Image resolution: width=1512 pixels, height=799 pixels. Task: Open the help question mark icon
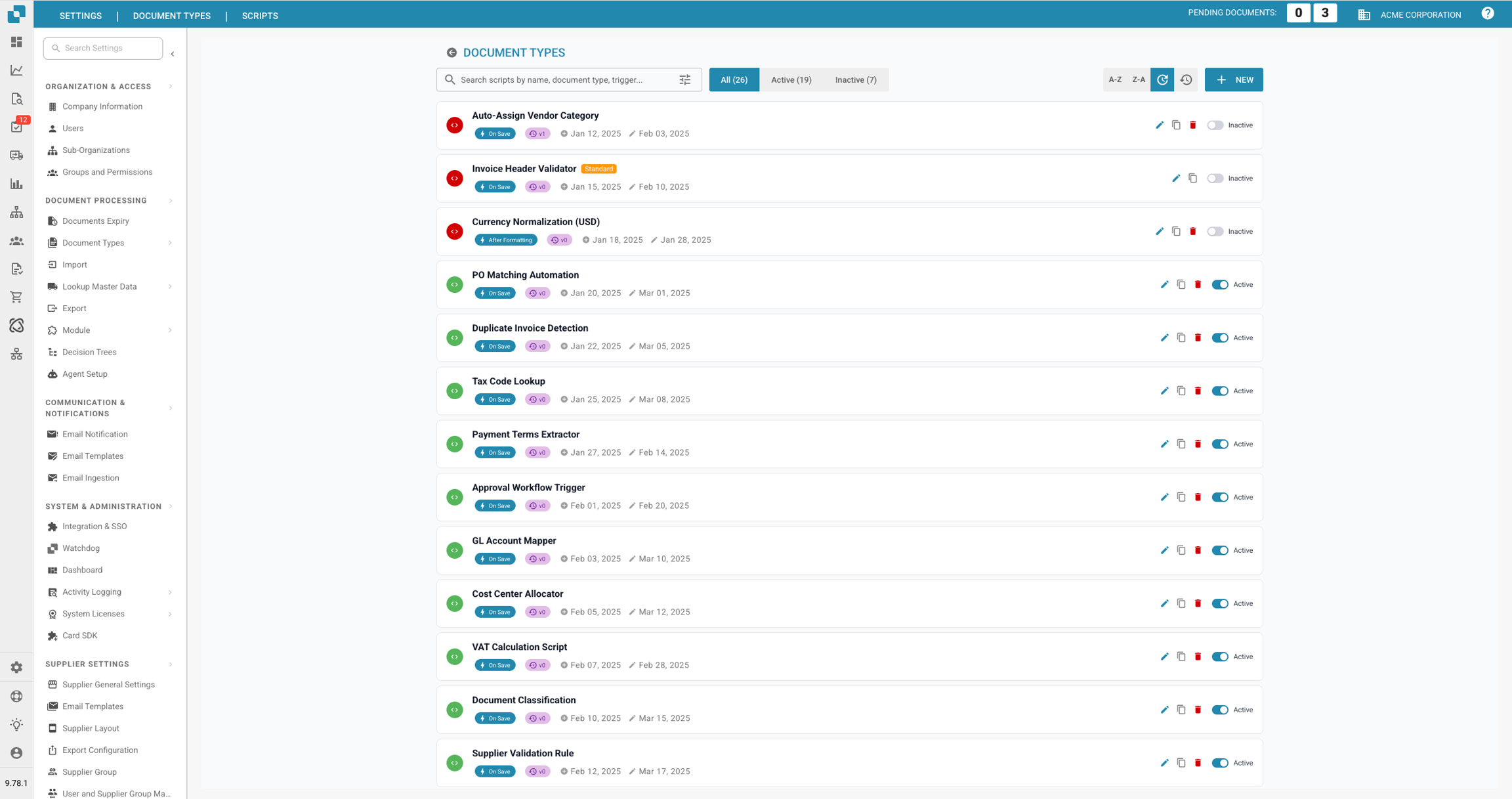click(1487, 14)
